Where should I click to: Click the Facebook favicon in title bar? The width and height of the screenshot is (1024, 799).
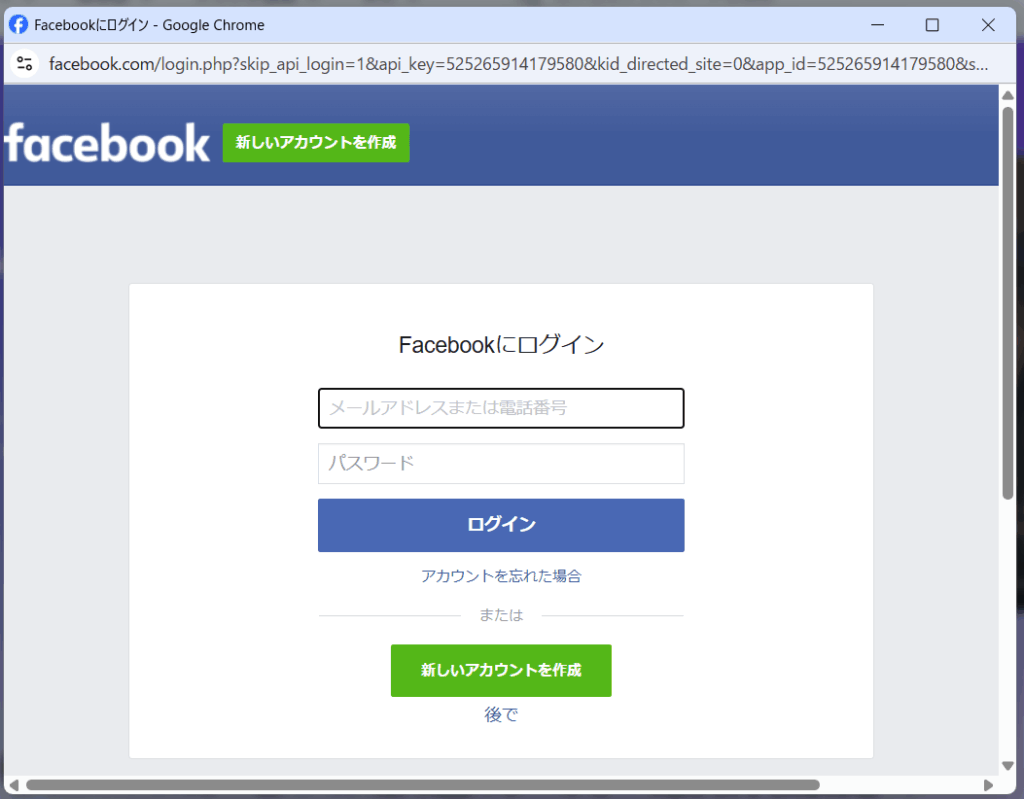(18, 25)
